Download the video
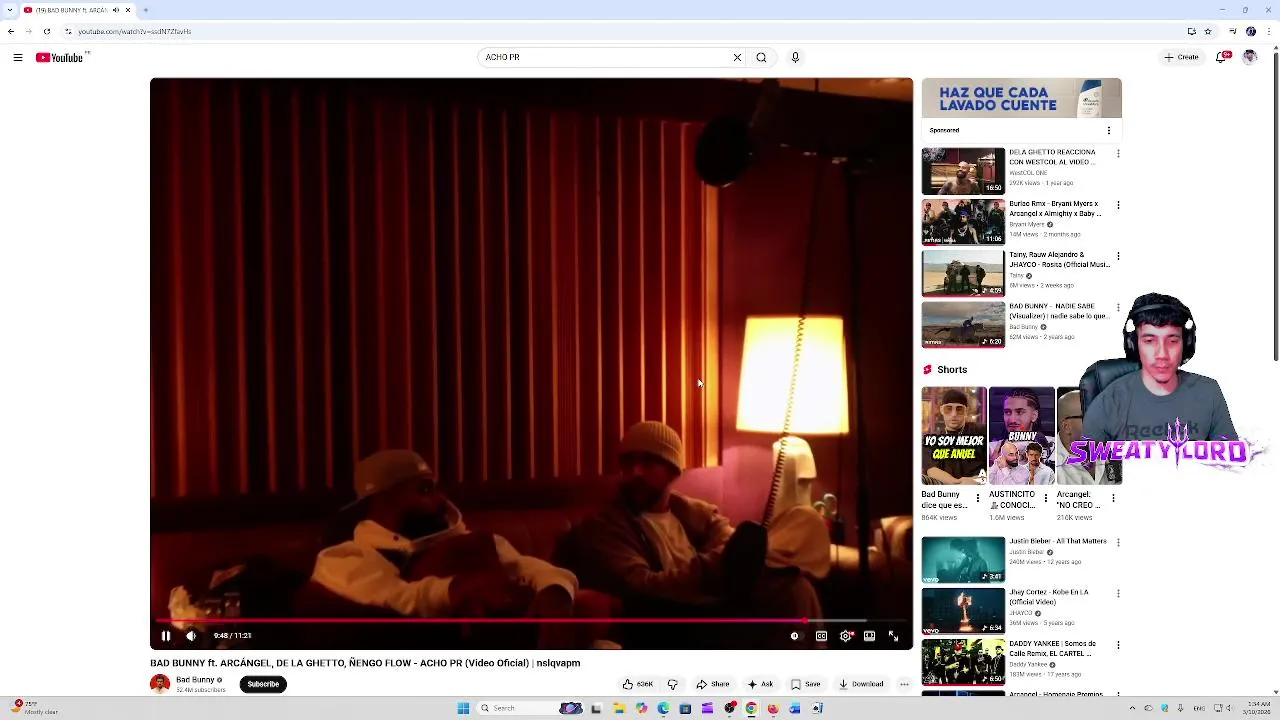1280x720 pixels. pos(861,684)
